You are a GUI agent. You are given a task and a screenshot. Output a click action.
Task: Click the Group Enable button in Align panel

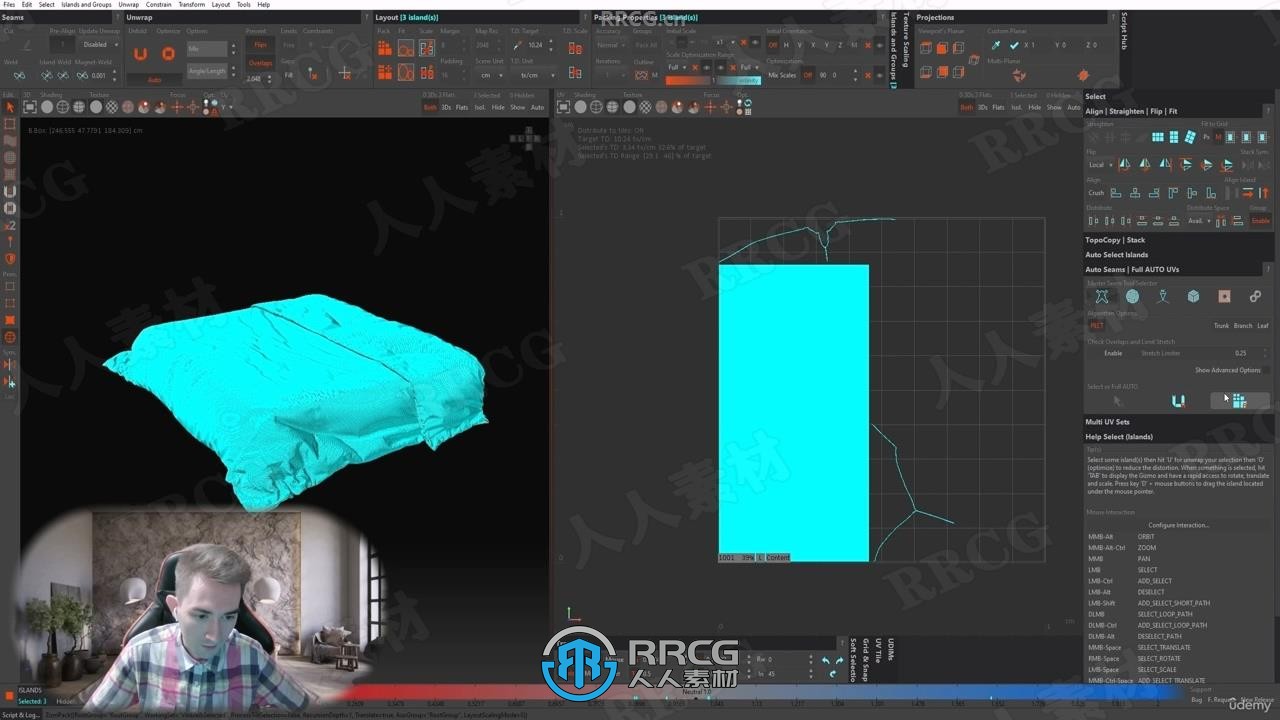pos(1260,221)
